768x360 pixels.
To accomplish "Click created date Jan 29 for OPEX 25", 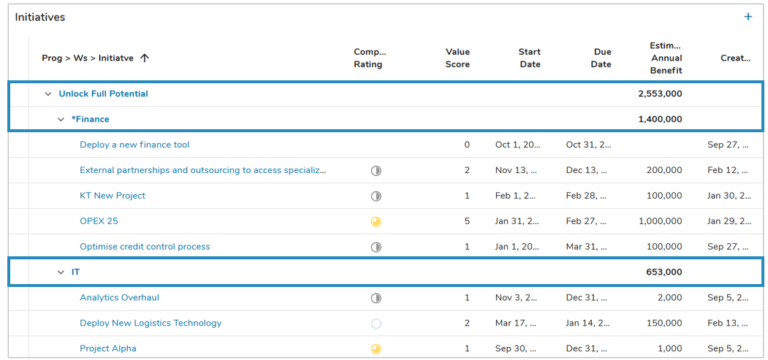I will 729,221.
